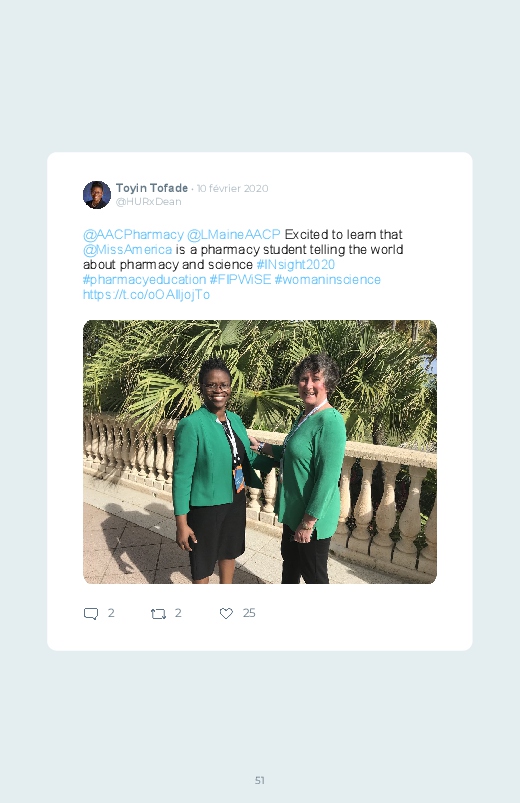This screenshot has height=803, width=520.
Task: Click page number 51 at bottom
Action: click(260, 780)
